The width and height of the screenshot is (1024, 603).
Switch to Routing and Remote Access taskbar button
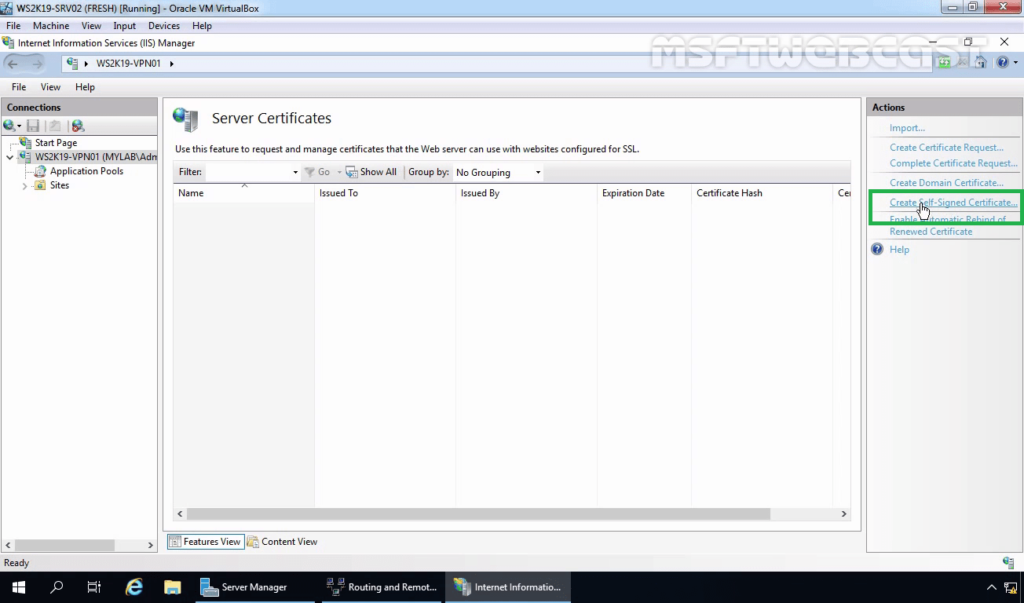[383, 587]
